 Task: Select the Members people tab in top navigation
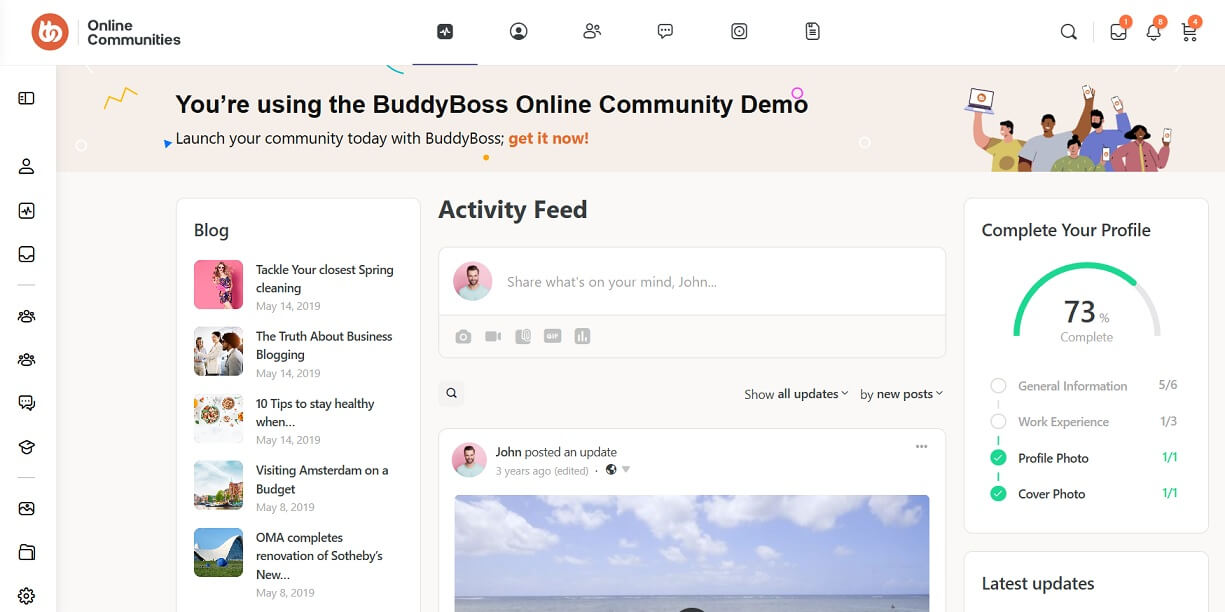pos(592,32)
